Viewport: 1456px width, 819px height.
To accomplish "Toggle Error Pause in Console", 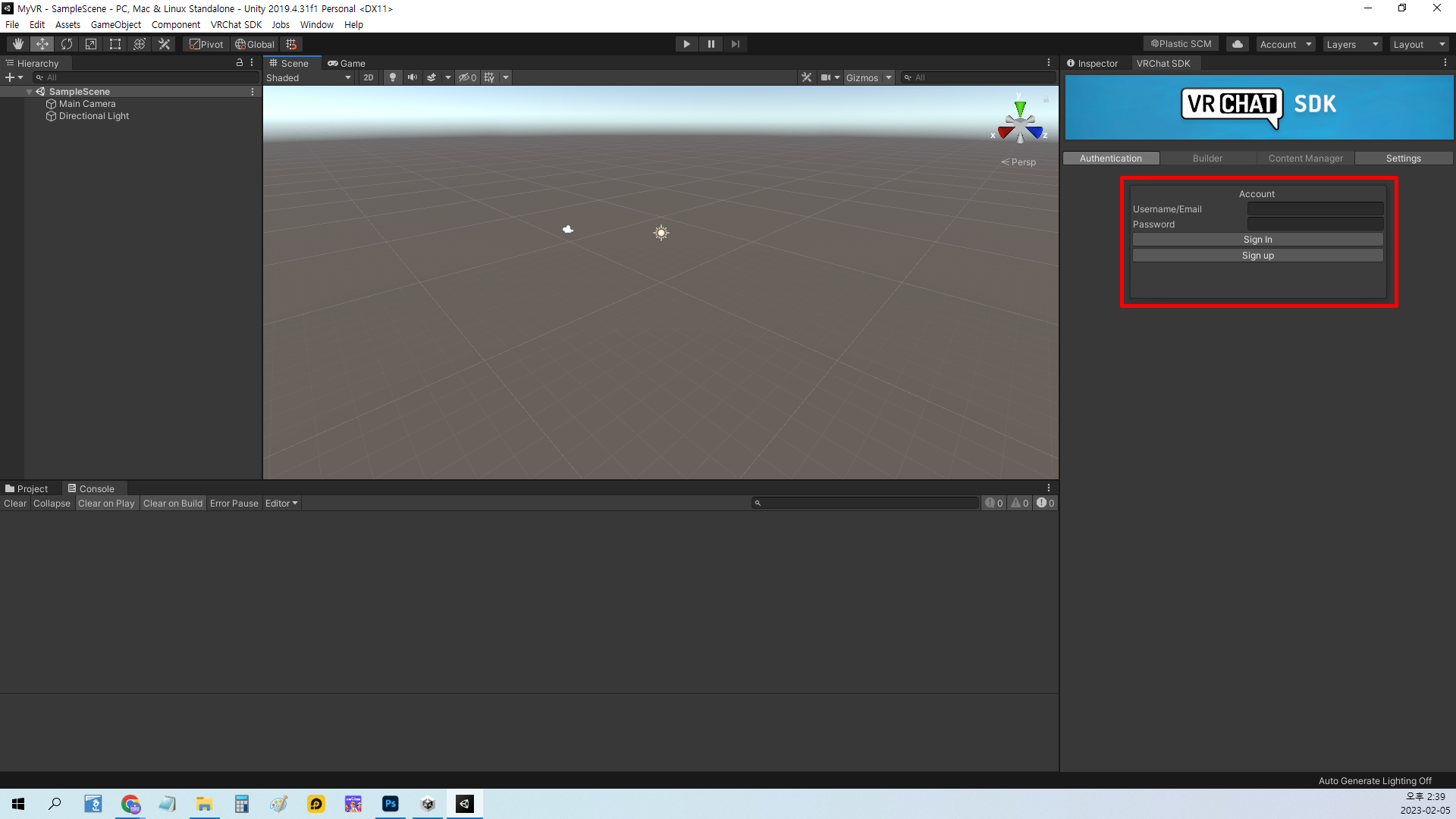I will (234, 504).
